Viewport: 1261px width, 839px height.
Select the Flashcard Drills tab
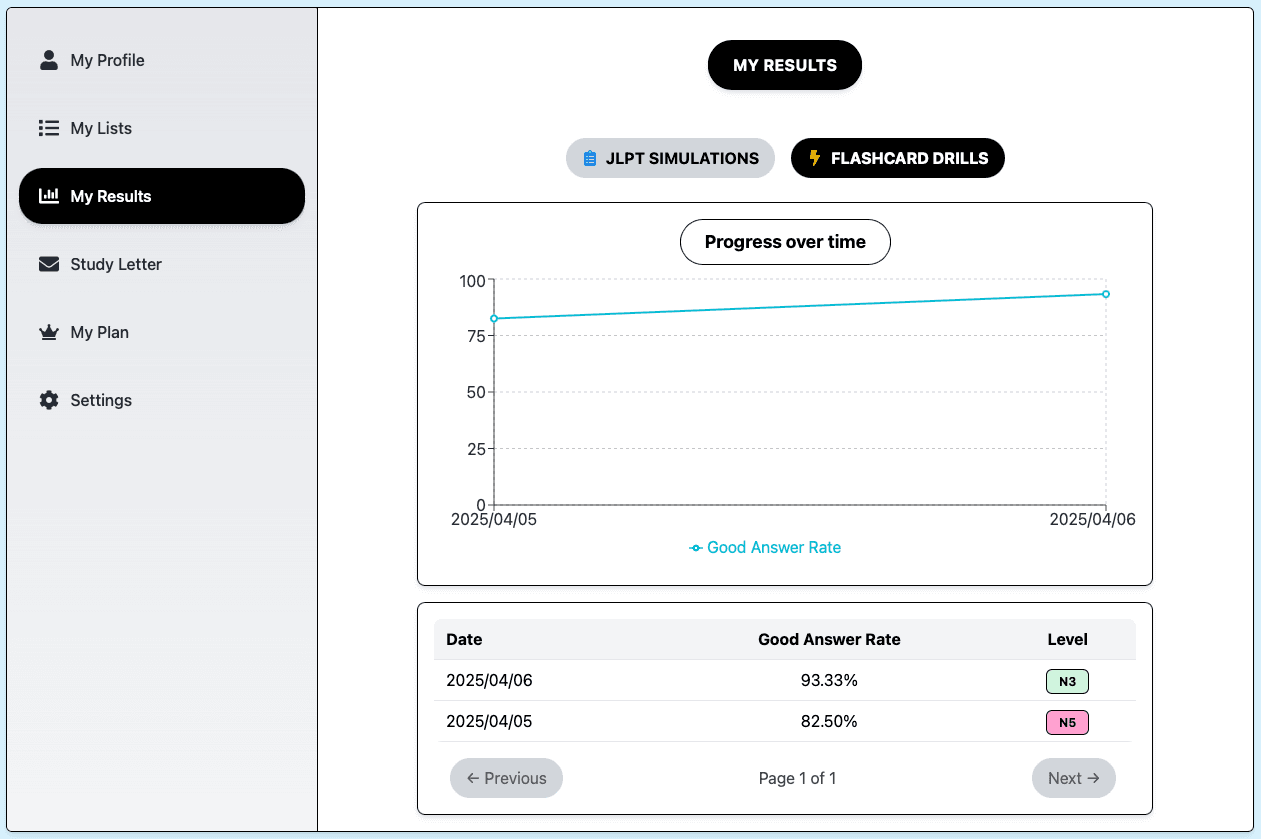pyautogui.click(x=897, y=158)
